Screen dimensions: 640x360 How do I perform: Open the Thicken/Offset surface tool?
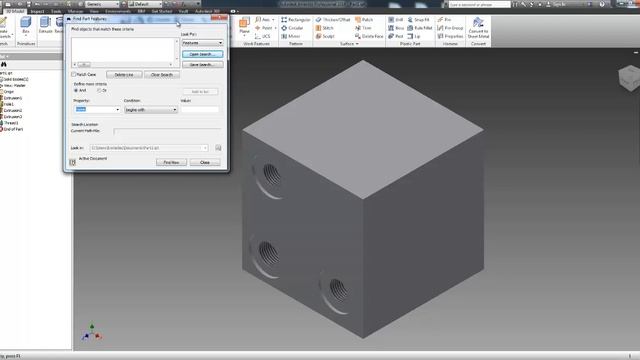[333, 20]
